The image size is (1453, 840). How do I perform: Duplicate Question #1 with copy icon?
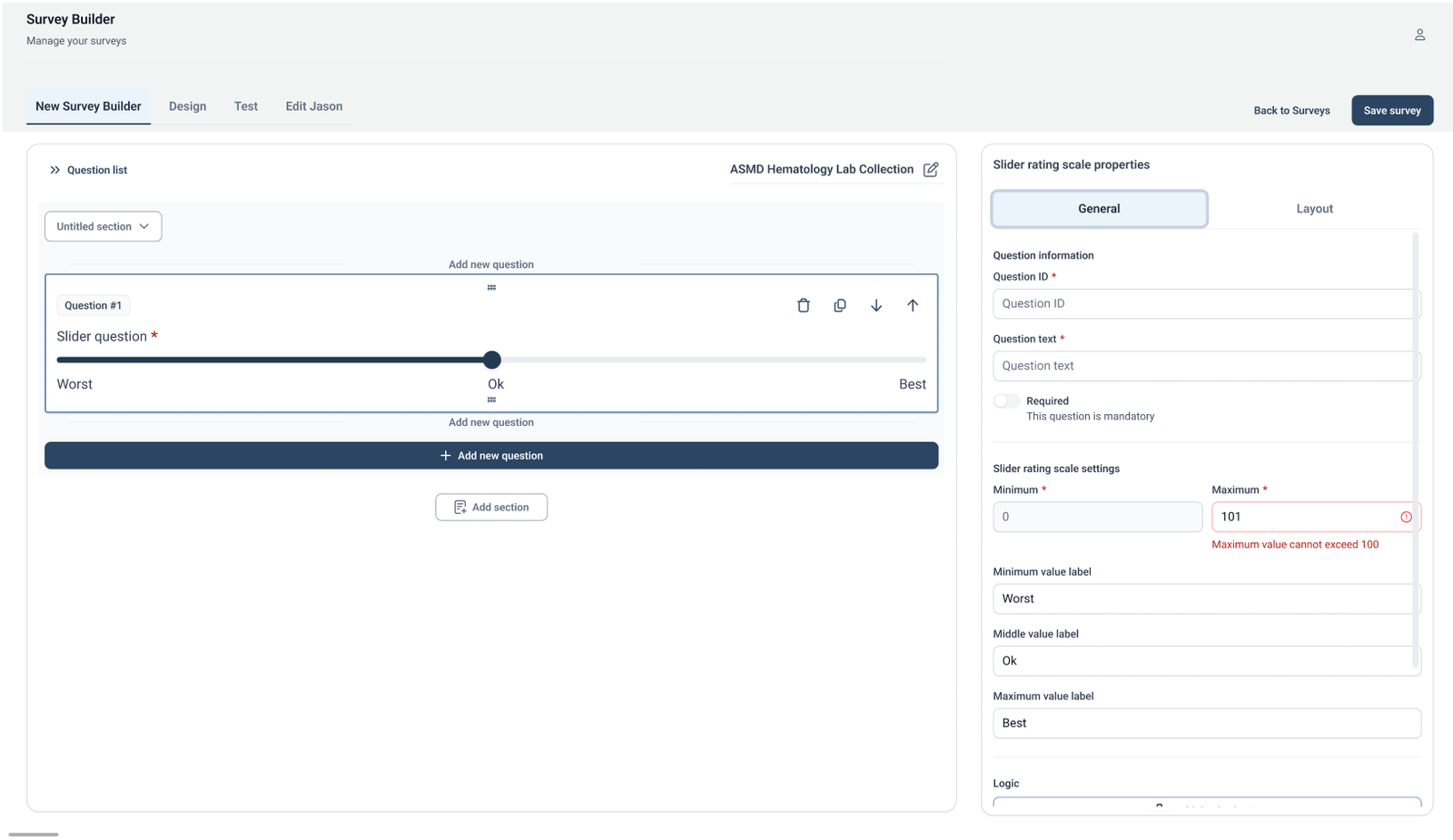(839, 305)
